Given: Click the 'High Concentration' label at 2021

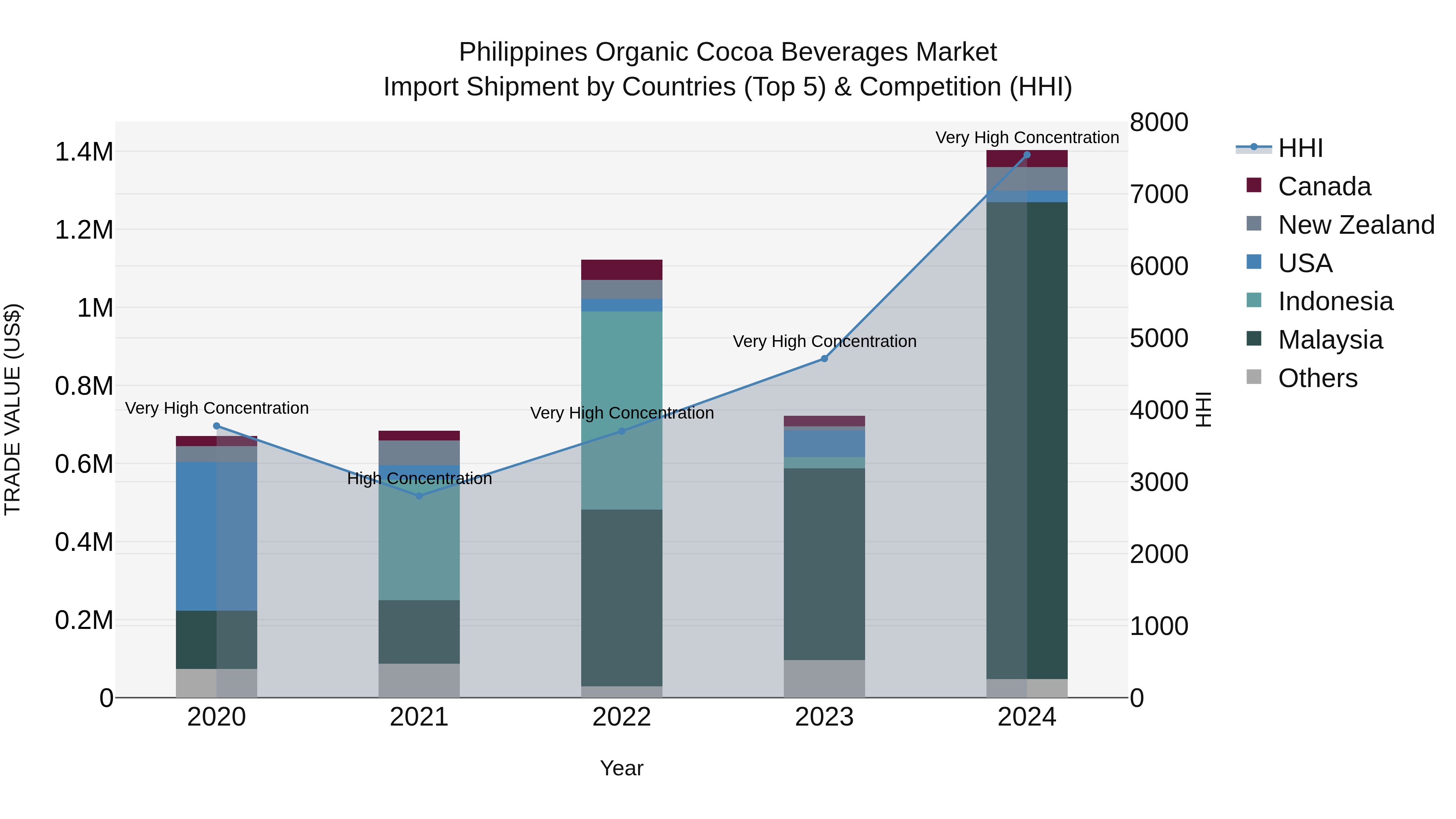Looking at the screenshot, I should [x=419, y=479].
